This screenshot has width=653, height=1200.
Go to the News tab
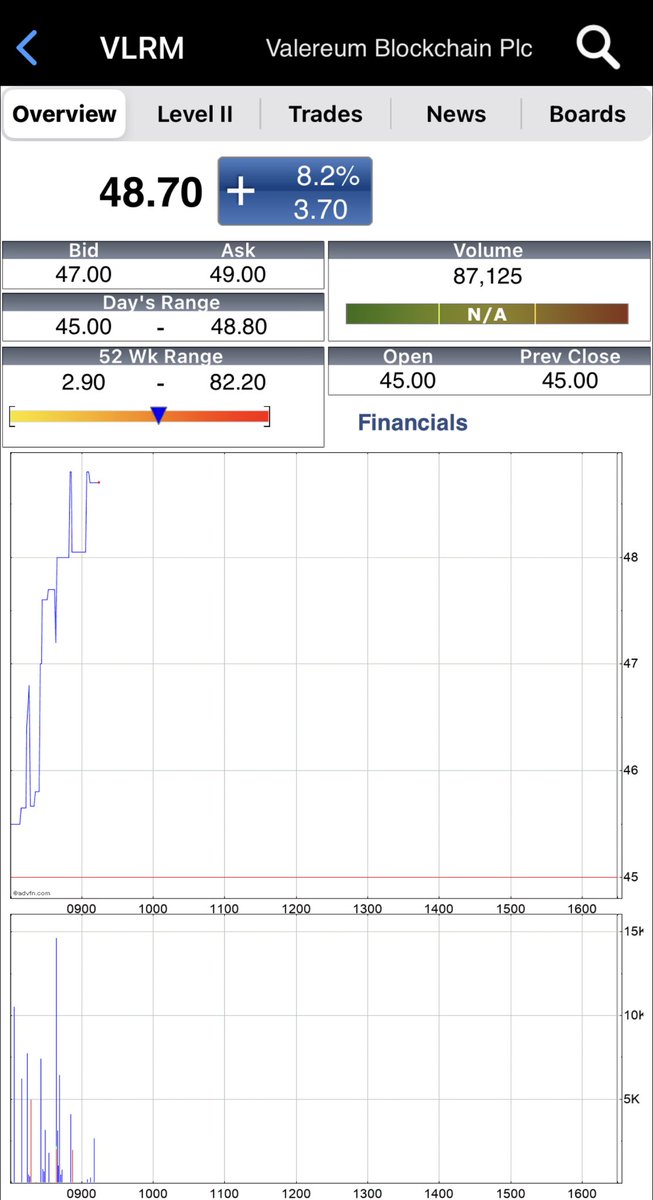tap(456, 114)
